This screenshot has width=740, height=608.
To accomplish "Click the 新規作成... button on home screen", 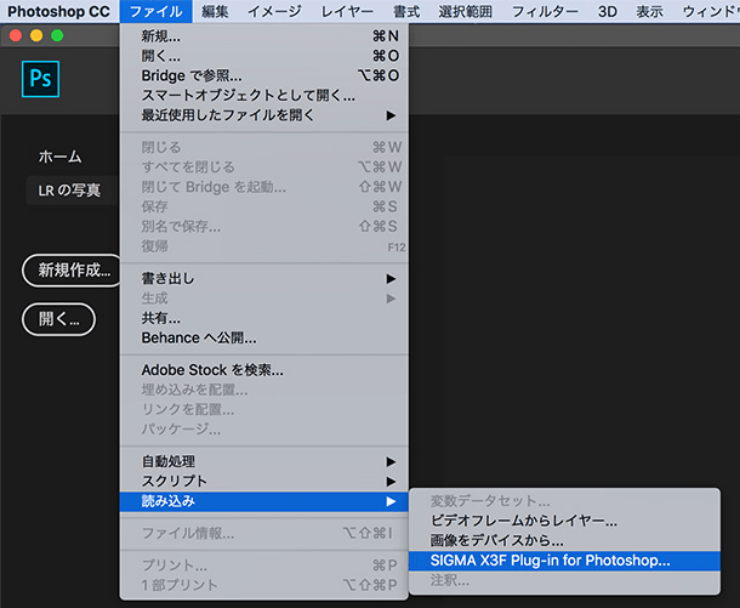I will (x=72, y=270).
